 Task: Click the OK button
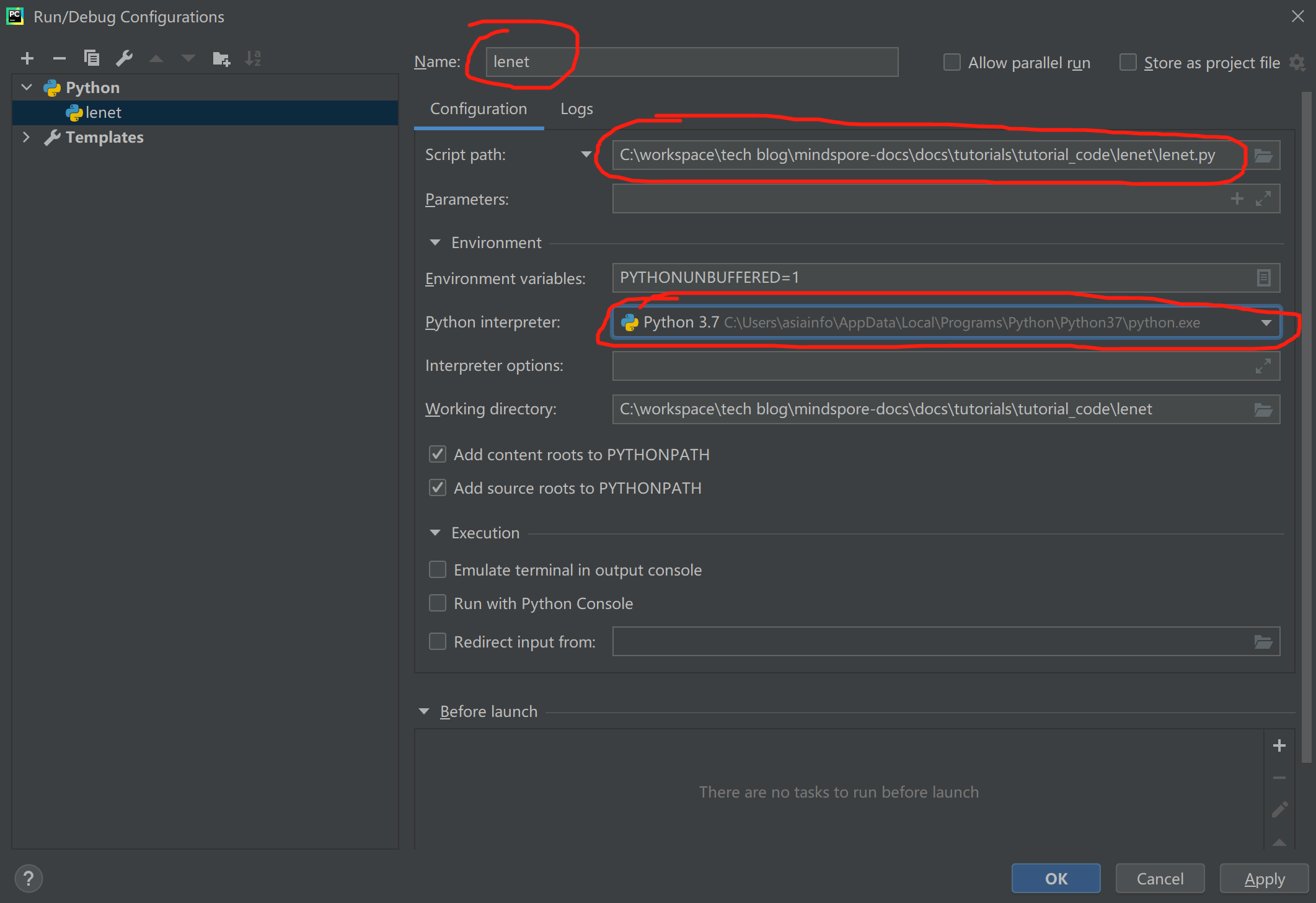[1055, 878]
